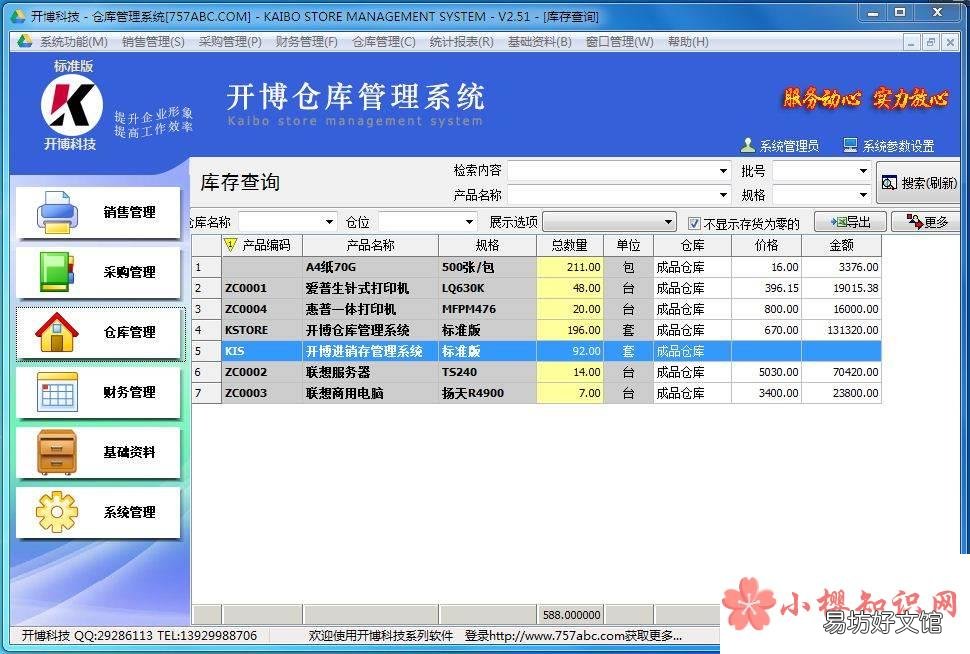Click the finance management calendar icon

tap(57, 392)
